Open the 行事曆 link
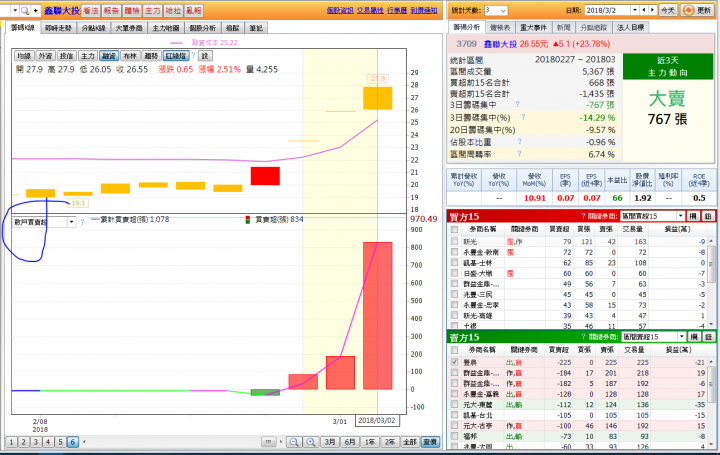Screen dimensions: 720x455 point(397,11)
